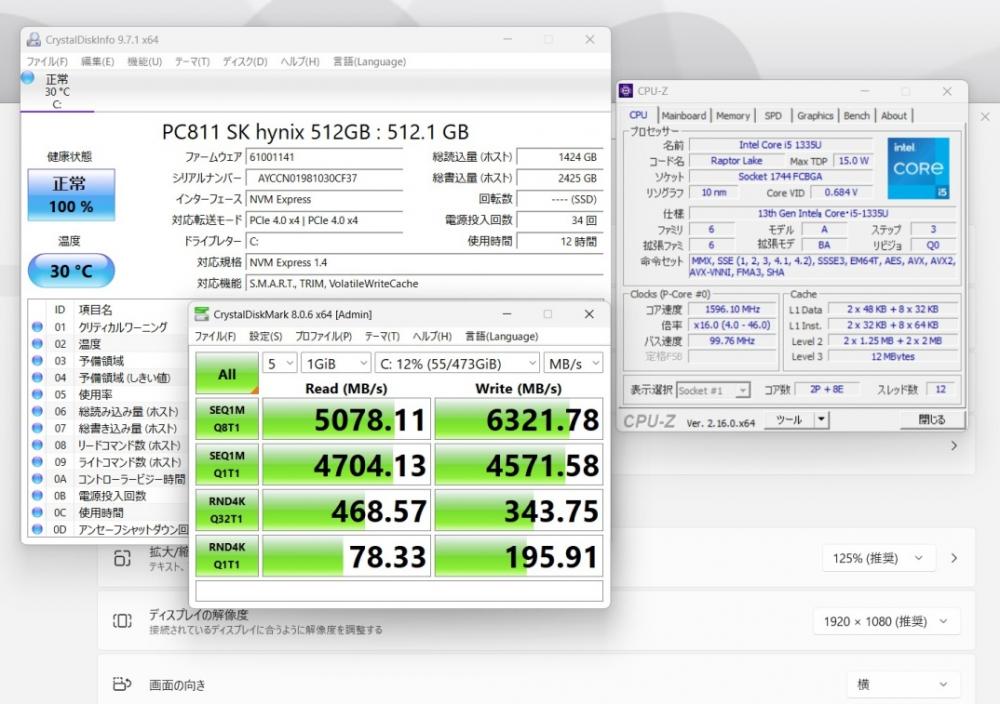Click the screen orientation icon in Settings
1000x704 pixels.
(x=122, y=685)
